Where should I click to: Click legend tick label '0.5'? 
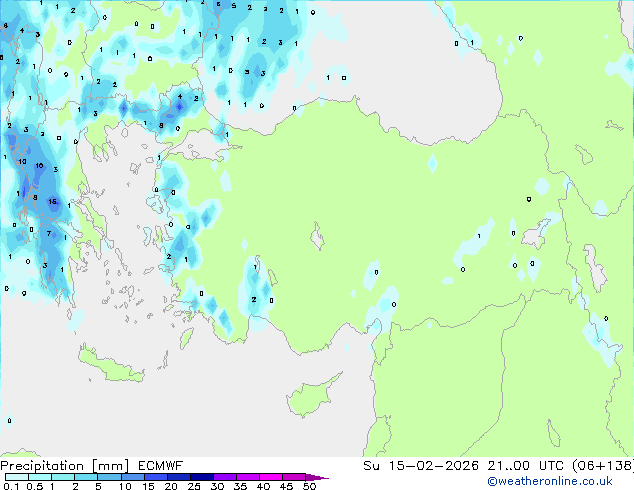point(34,486)
